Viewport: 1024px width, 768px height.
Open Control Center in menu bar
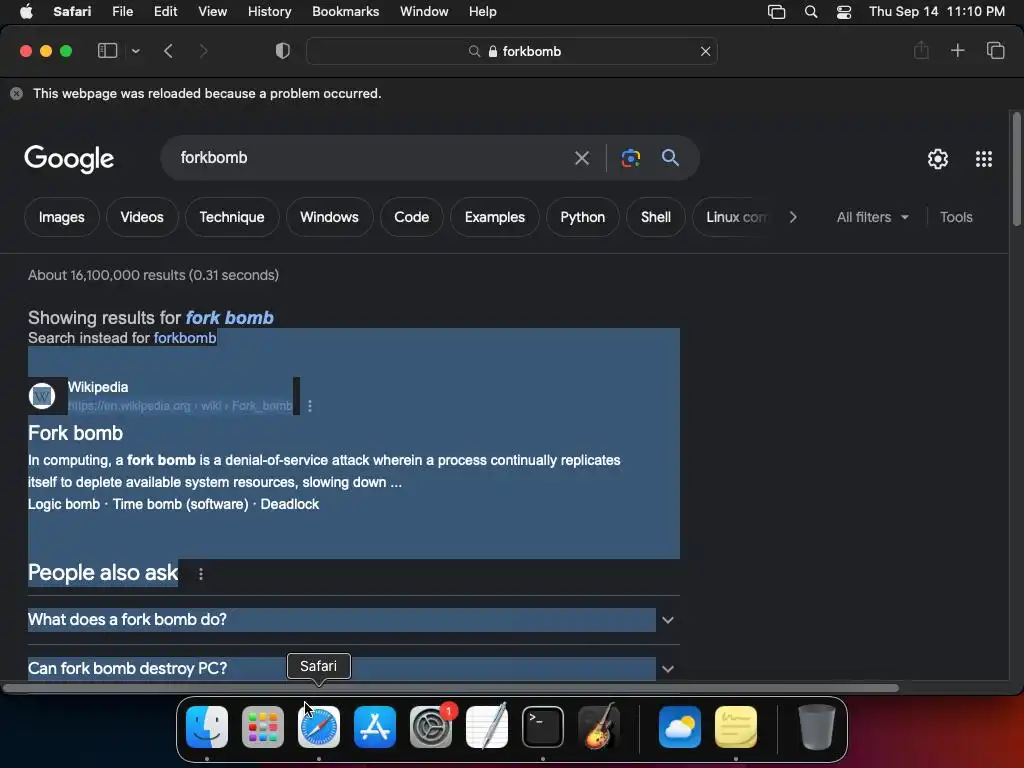(844, 12)
